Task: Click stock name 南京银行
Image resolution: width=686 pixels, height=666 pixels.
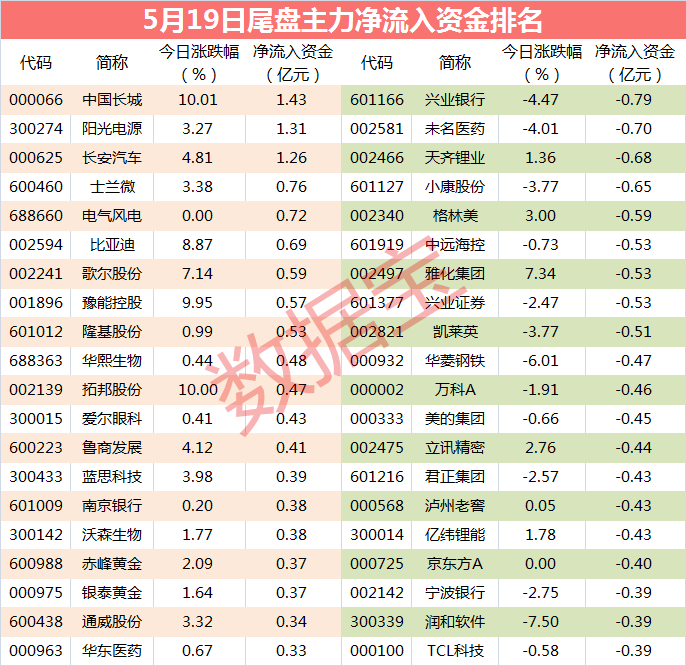Action: (112, 506)
